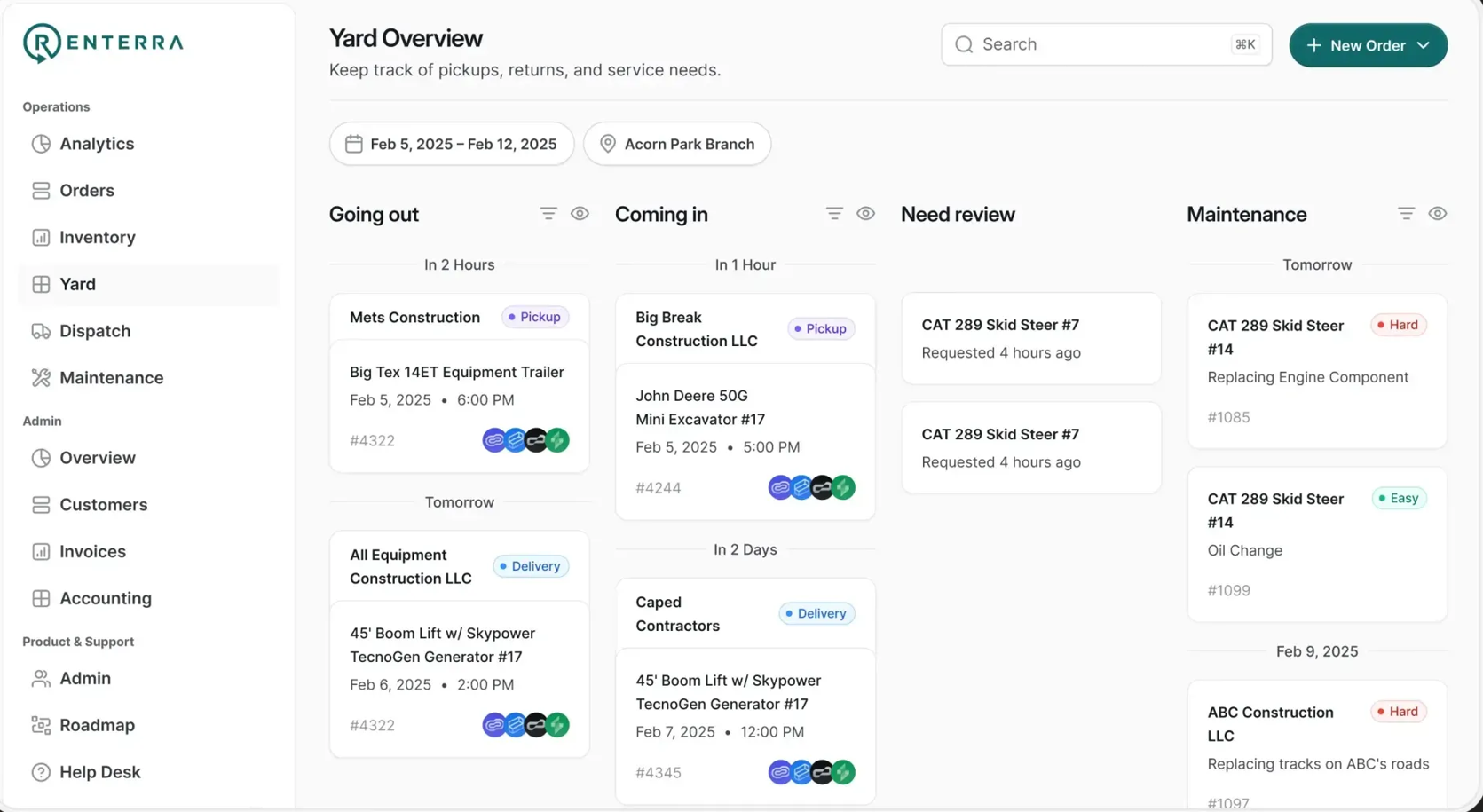Toggle visibility of the Going out column
The width and height of the screenshot is (1483, 812).
point(580,214)
